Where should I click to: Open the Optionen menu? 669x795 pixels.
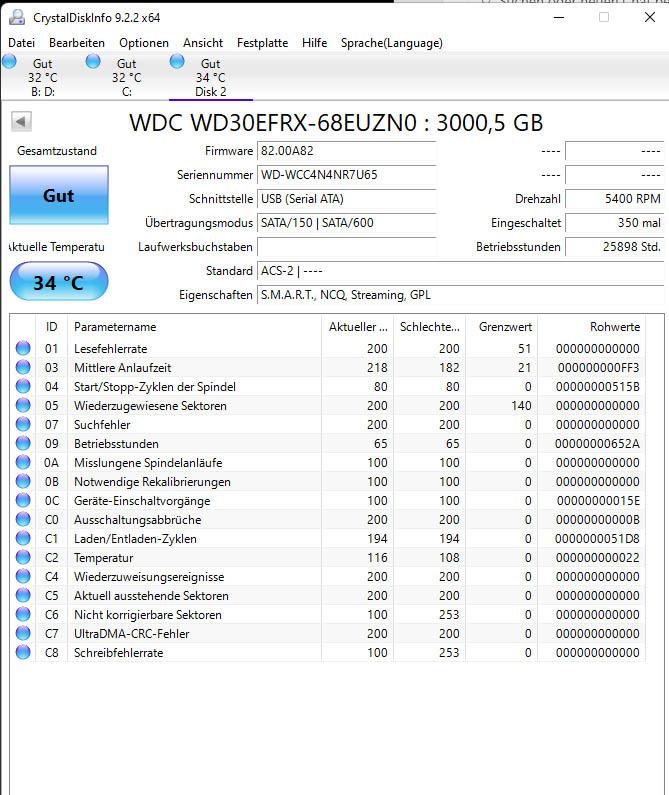coord(144,43)
